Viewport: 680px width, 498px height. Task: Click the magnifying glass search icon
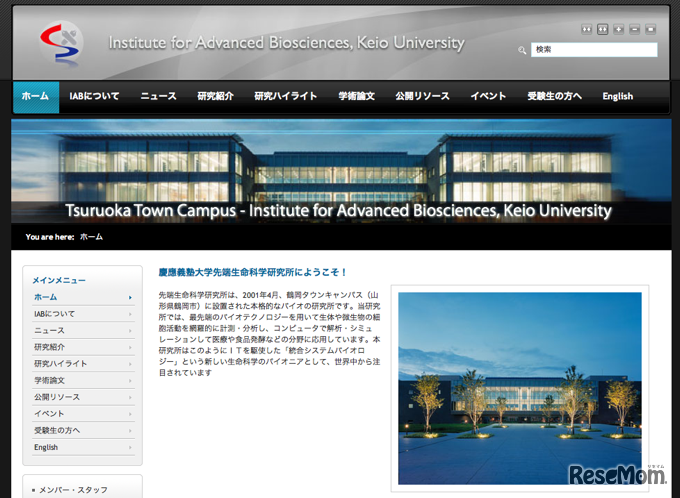(522, 50)
